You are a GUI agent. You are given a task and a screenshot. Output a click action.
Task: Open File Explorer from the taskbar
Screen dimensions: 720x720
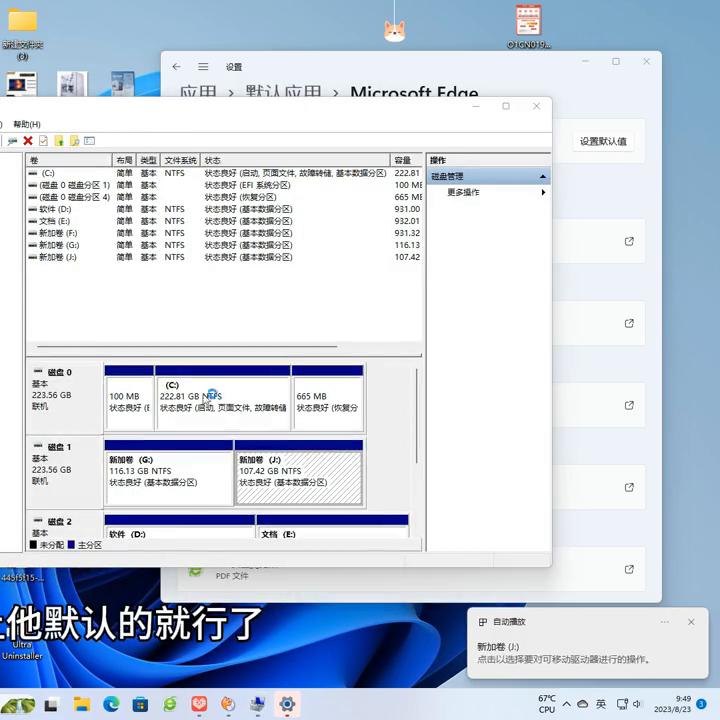point(82,704)
